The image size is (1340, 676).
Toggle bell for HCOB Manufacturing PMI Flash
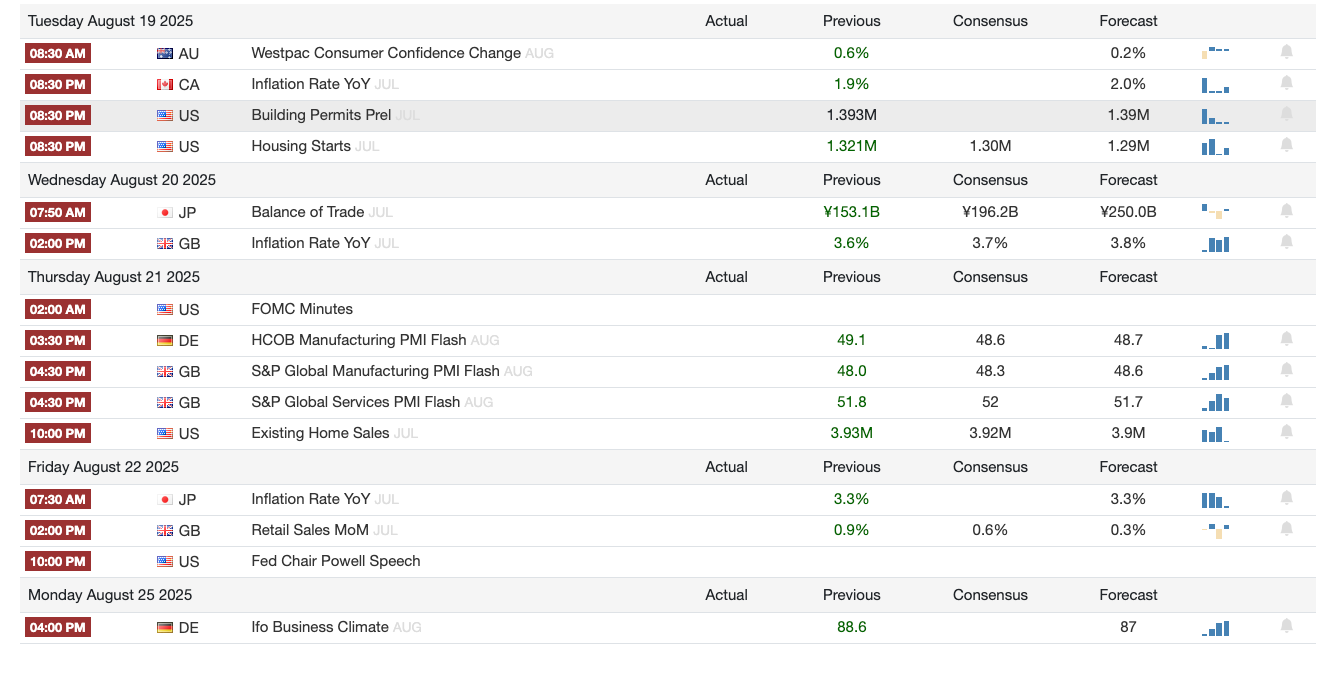(x=1286, y=339)
